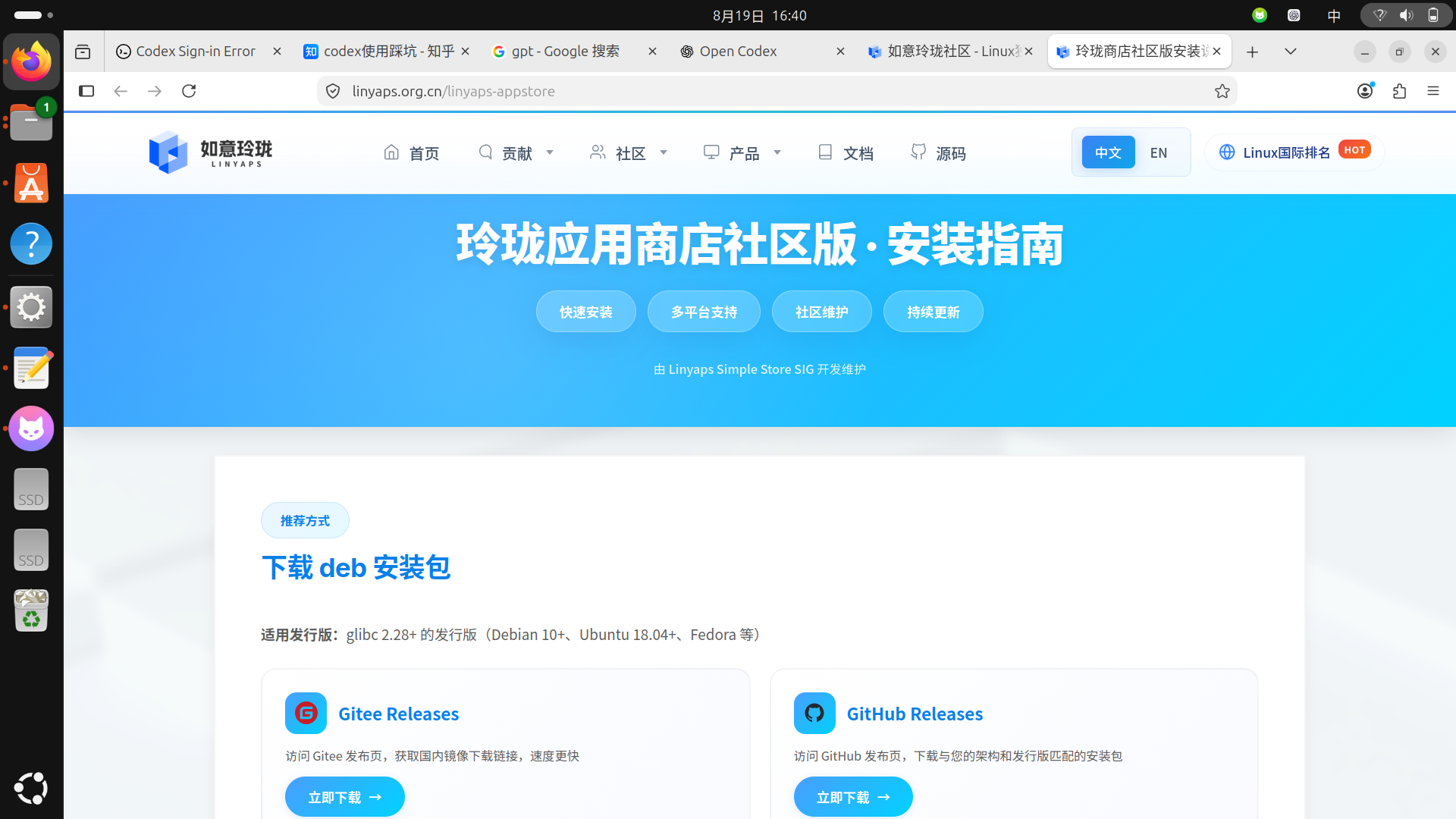
Task: Go back to the previous page
Action: coord(121,91)
